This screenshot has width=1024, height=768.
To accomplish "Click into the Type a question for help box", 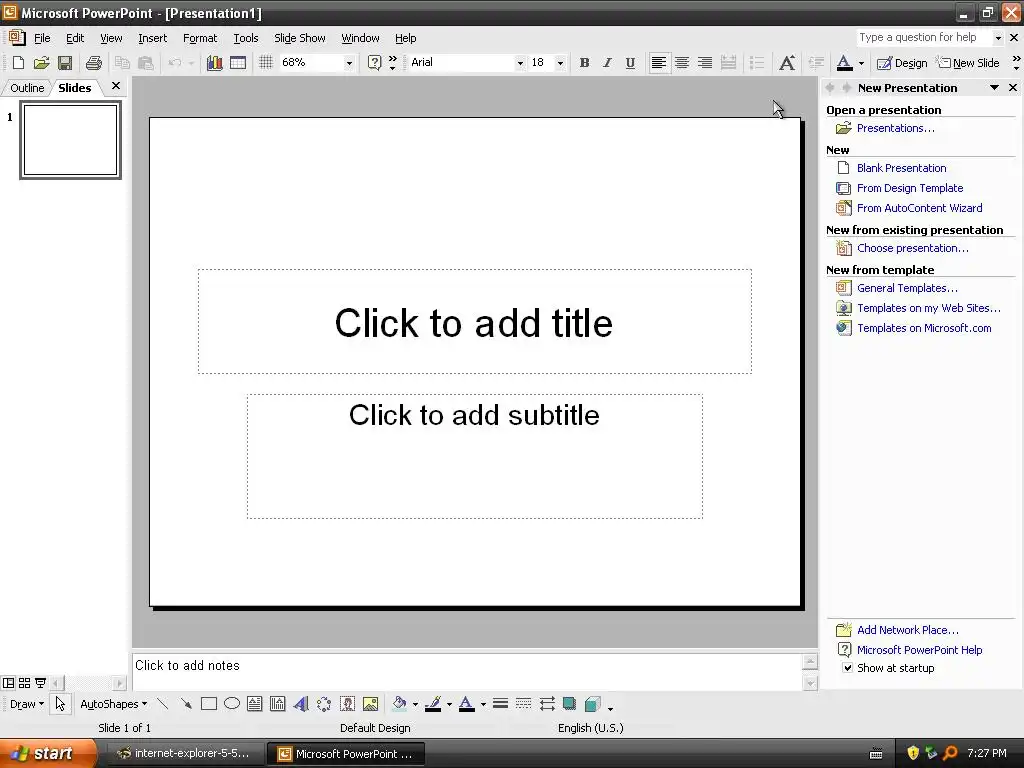I will (923, 37).
